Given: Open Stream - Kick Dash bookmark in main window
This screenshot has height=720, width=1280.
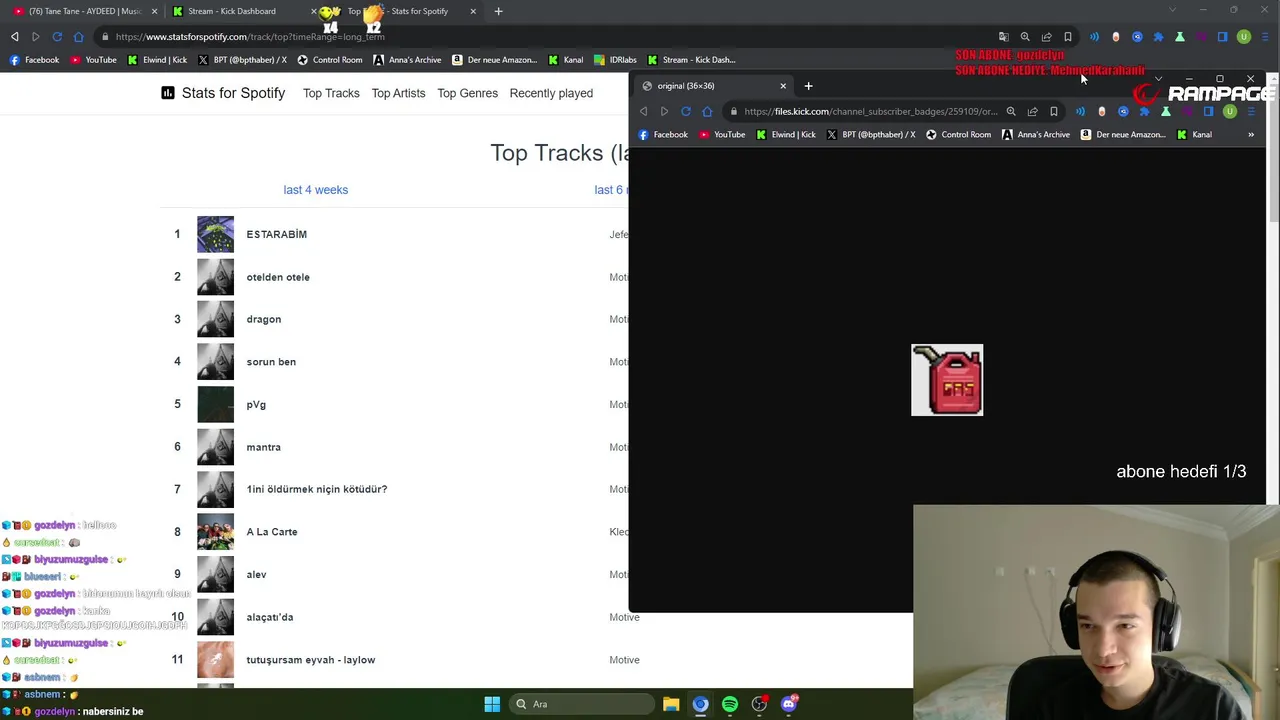Looking at the screenshot, I should point(691,60).
